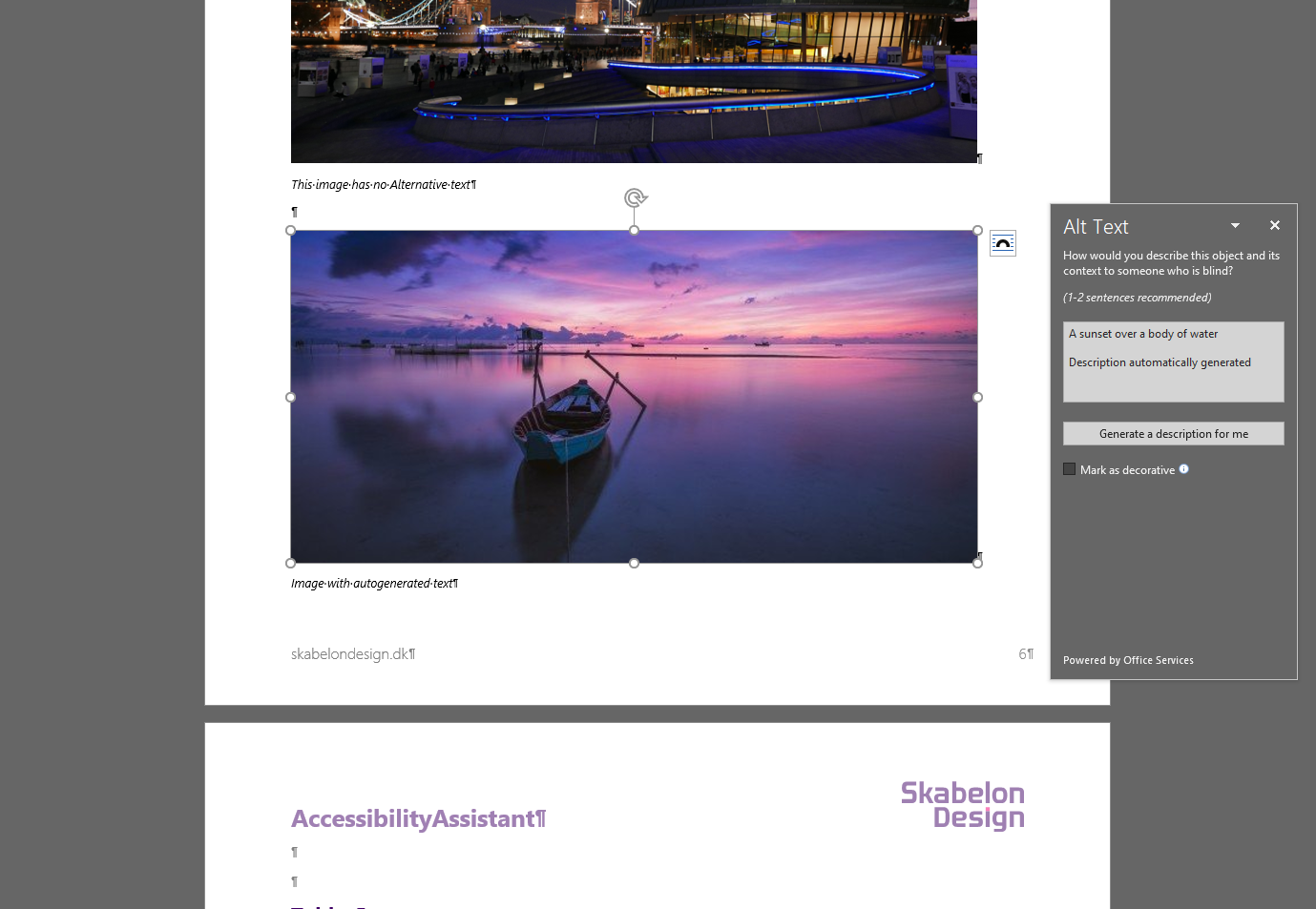The width and height of the screenshot is (1316, 909).
Task: Select the sunset boat image
Action: tap(634, 397)
